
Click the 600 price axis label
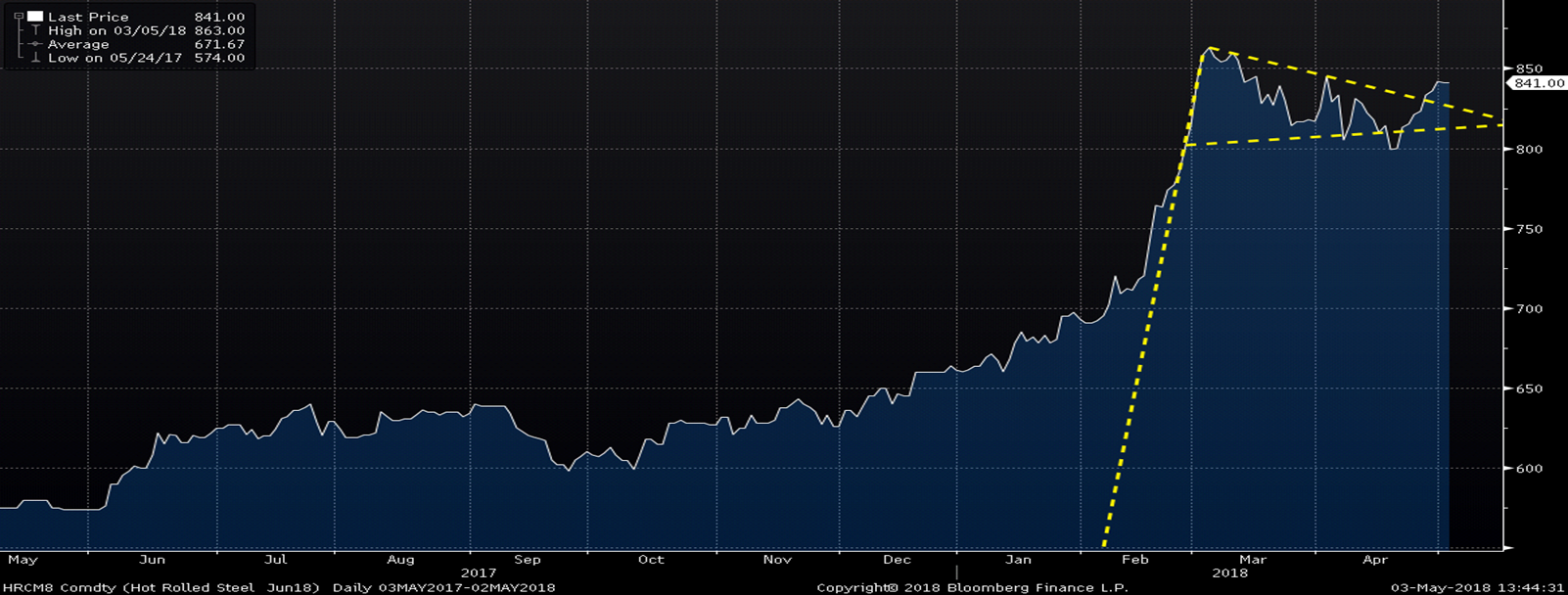(1529, 469)
